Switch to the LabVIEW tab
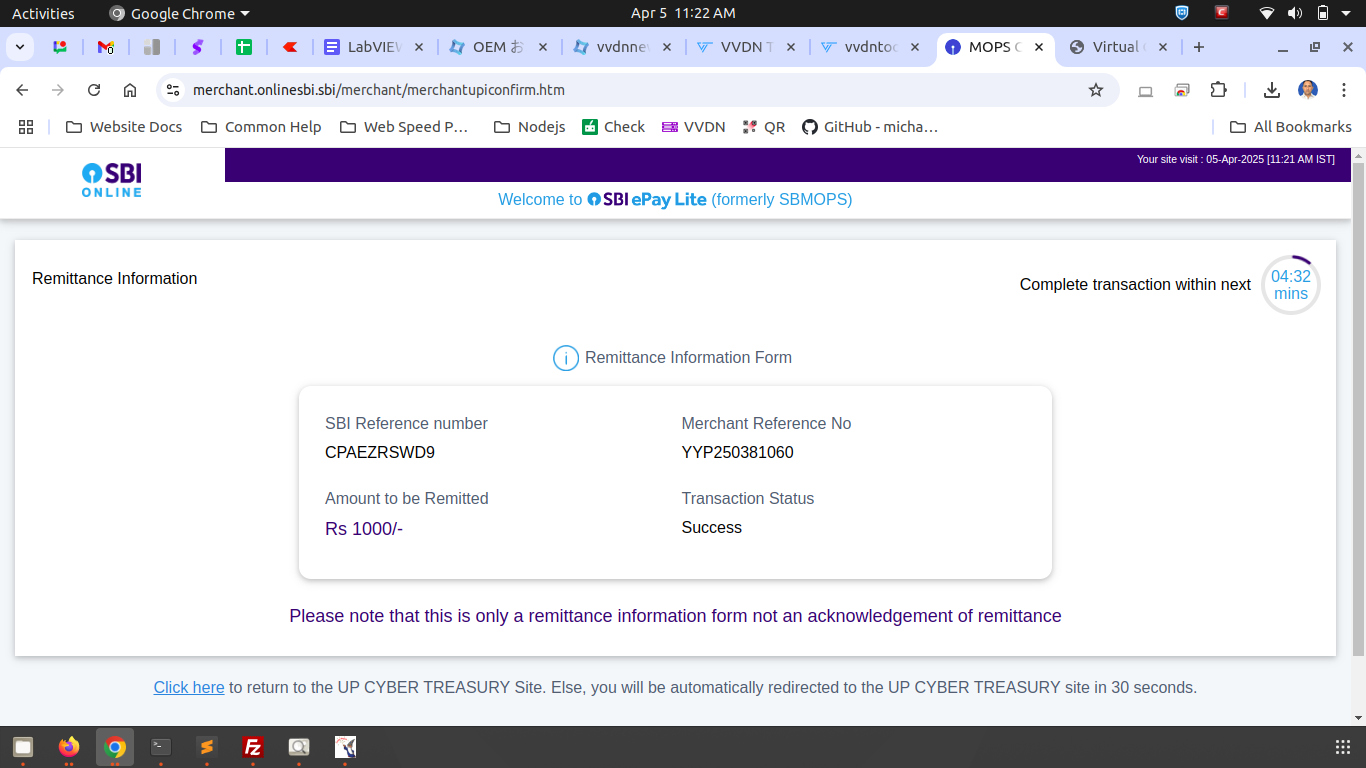This screenshot has height=768, width=1366. tap(372, 47)
